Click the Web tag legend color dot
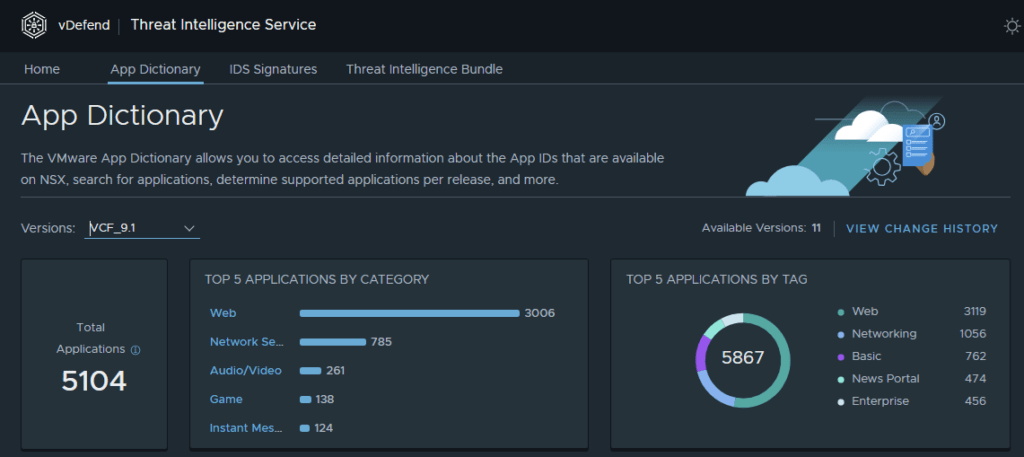 (x=841, y=312)
